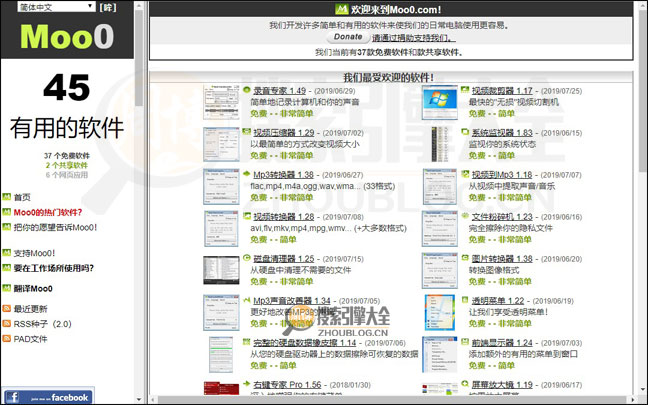Click the small icon before 视频裁剪器 title

click(x=465, y=90)
